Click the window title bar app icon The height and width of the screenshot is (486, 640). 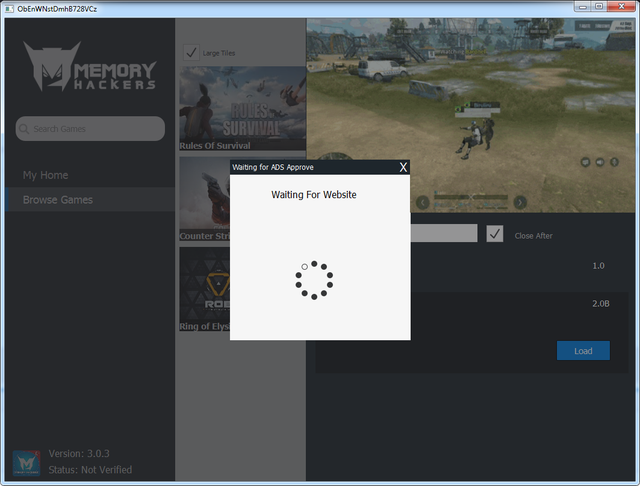9,9
